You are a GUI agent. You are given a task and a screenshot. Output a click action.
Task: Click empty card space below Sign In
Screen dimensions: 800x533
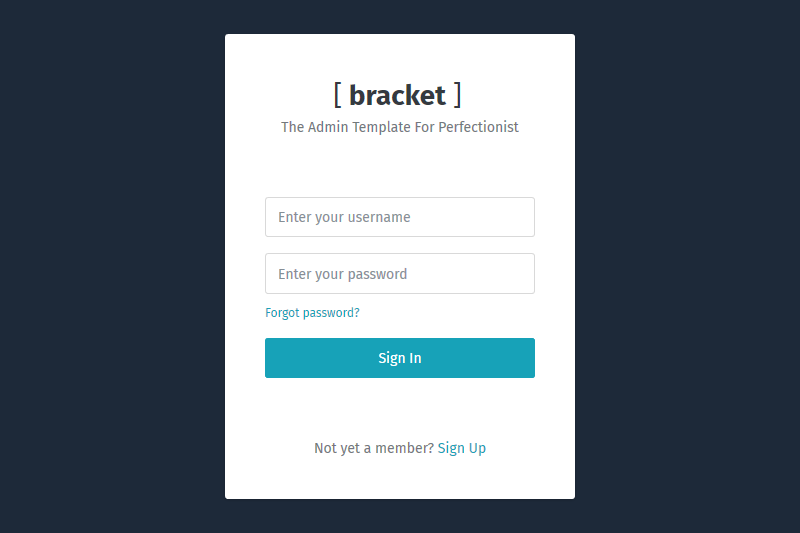click(399, 408)
